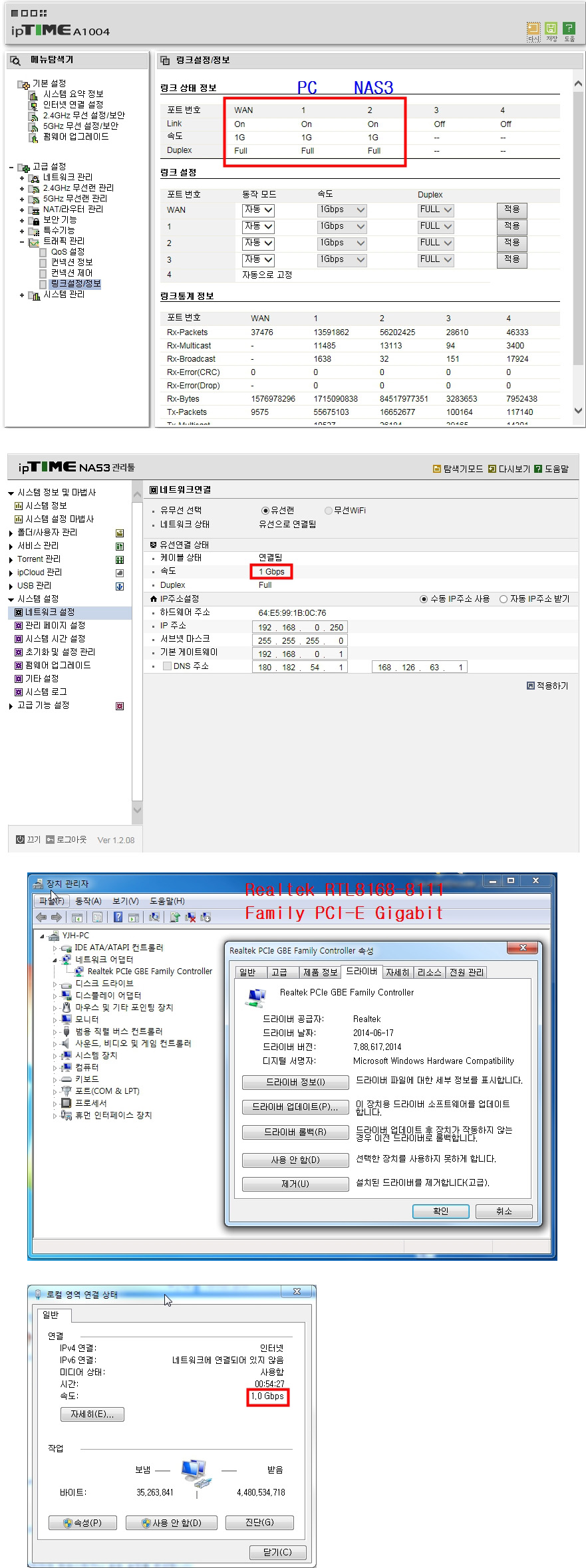Tick the DNS 주소 checkbox
The height and width of the screenshot is (1568, 586).
point(167,666)
